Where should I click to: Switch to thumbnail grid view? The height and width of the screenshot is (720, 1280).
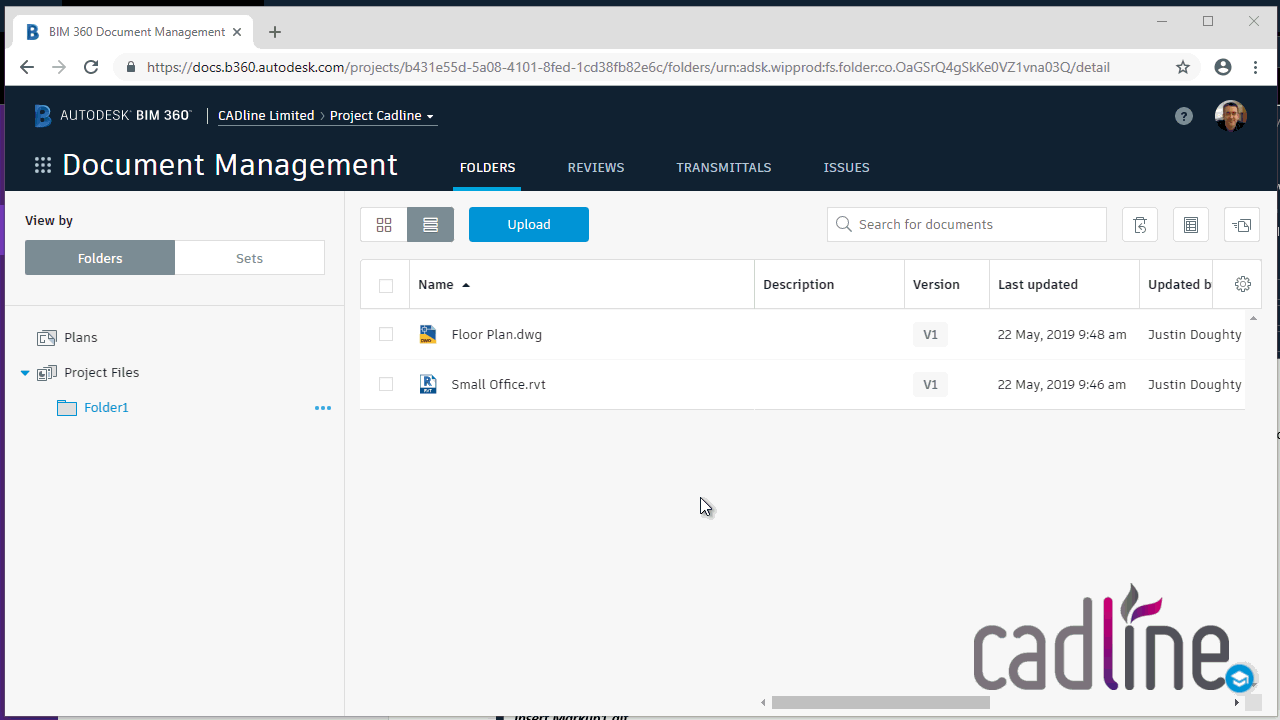[384, 225]
